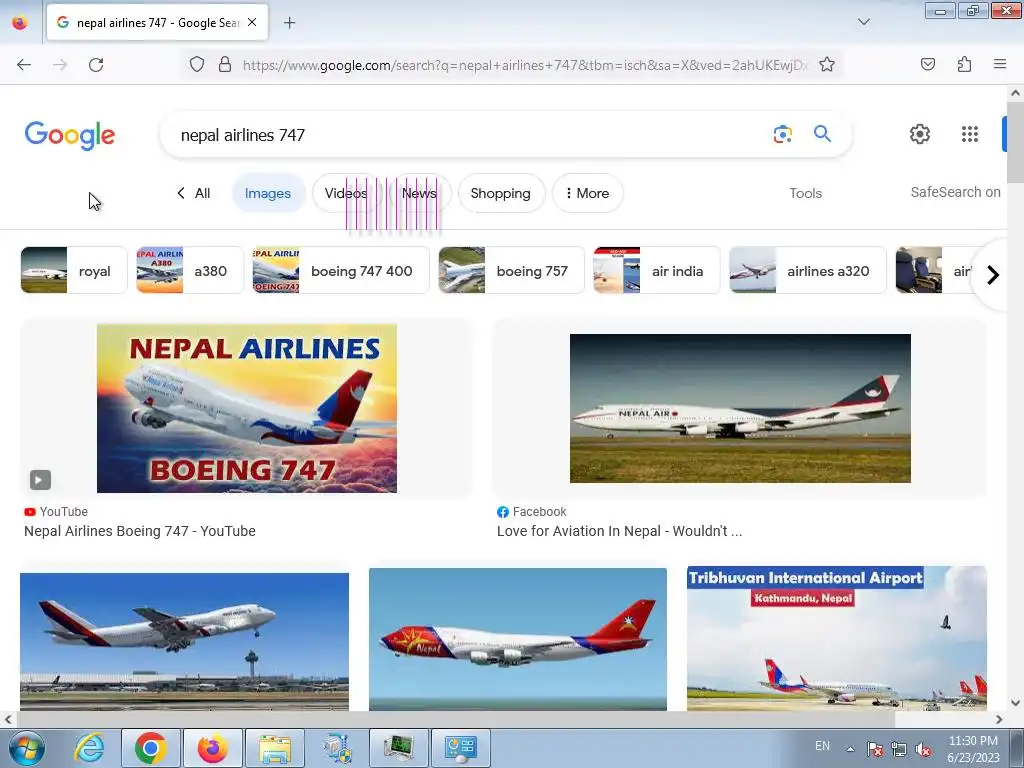The image size is (1024, 768).
Task: Filter by the royal suggestion chip
Action: [x=74, y=270]
